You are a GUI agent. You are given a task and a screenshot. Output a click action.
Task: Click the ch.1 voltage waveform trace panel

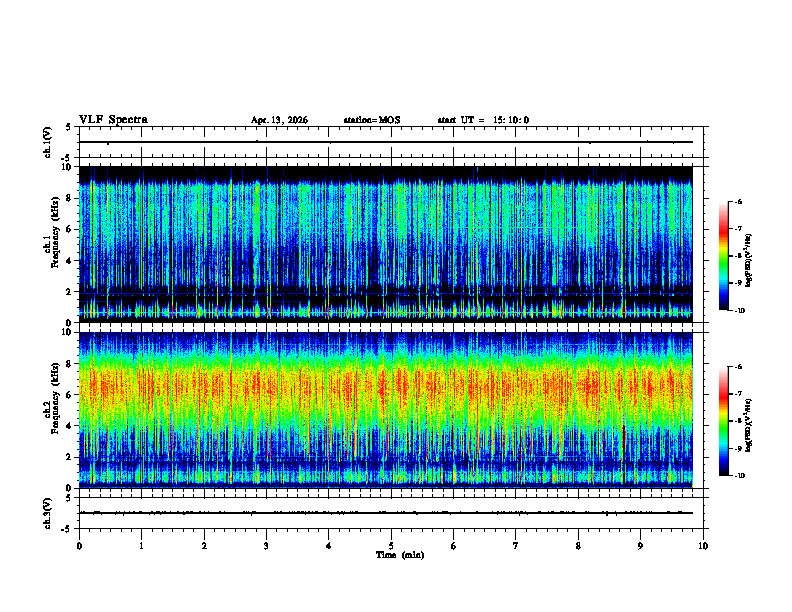click(x=391, y=142)
